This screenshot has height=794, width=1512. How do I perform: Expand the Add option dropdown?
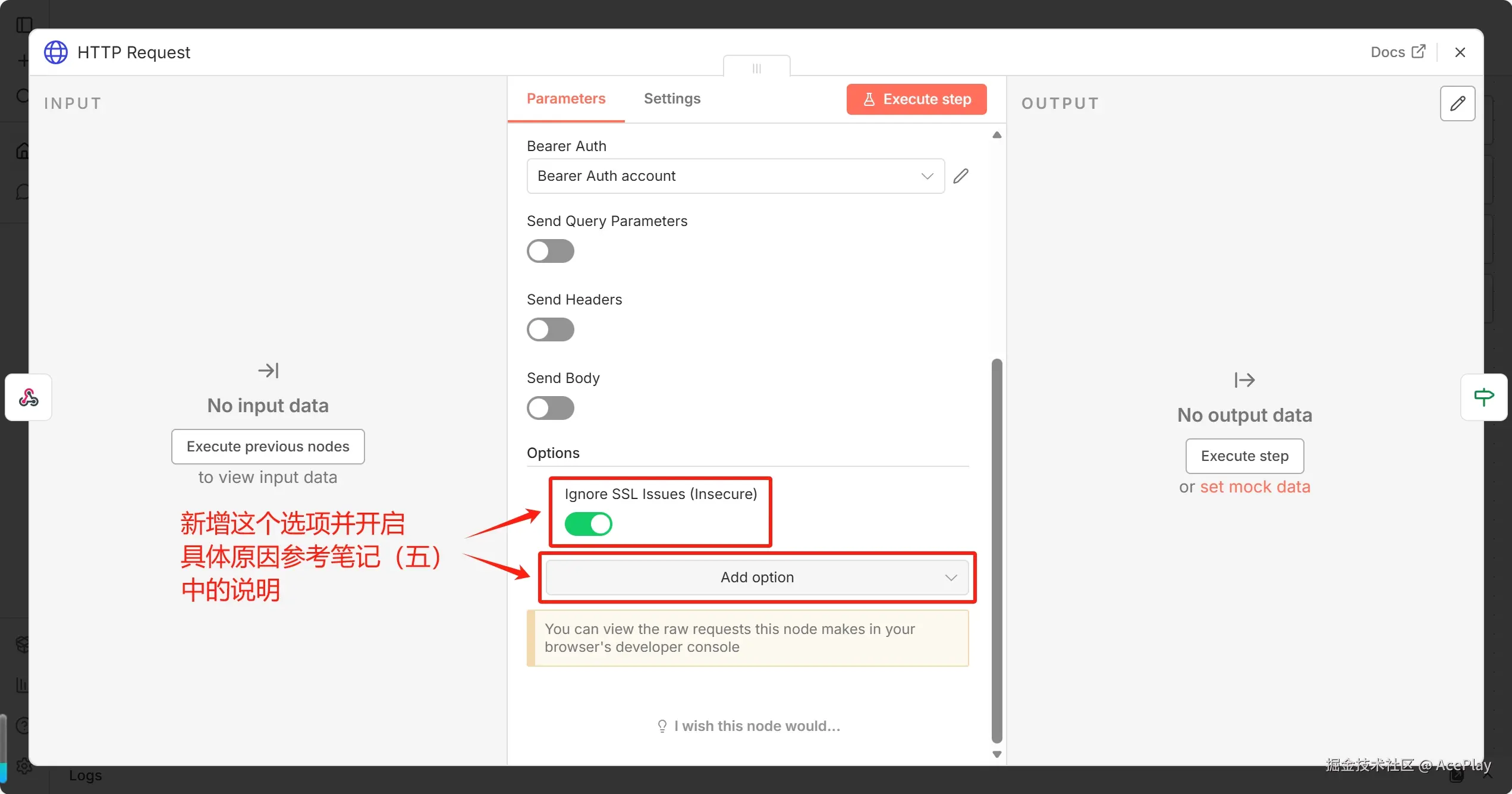coord(757,578)
